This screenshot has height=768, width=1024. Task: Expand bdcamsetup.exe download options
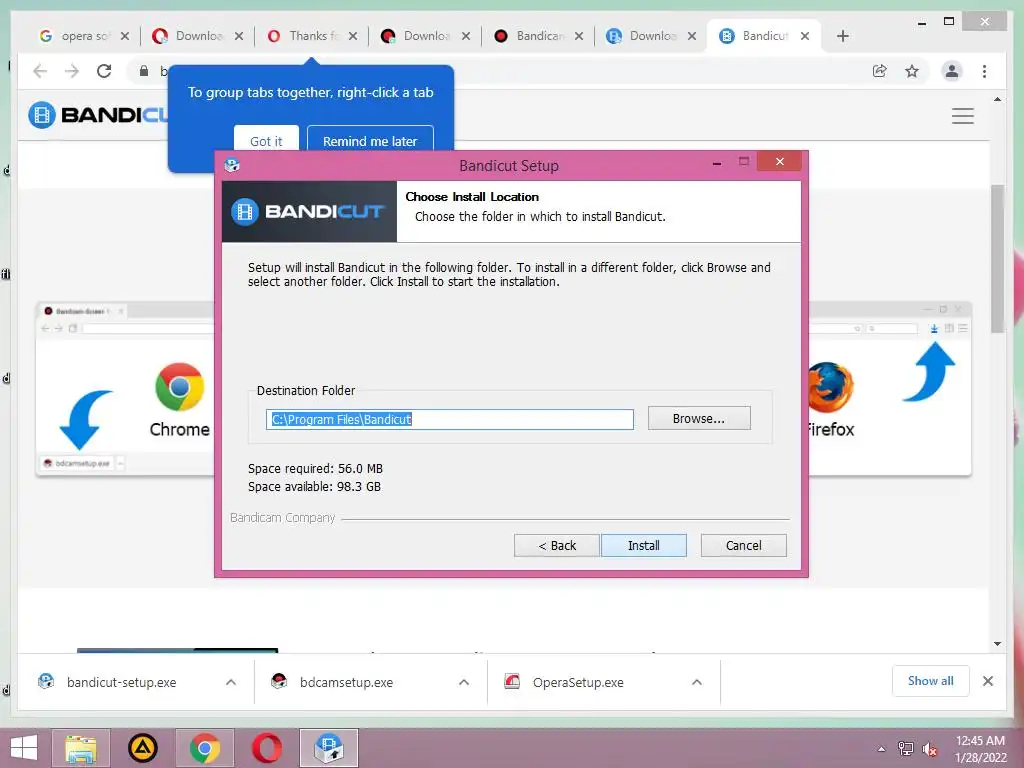(x=464, y=682)
